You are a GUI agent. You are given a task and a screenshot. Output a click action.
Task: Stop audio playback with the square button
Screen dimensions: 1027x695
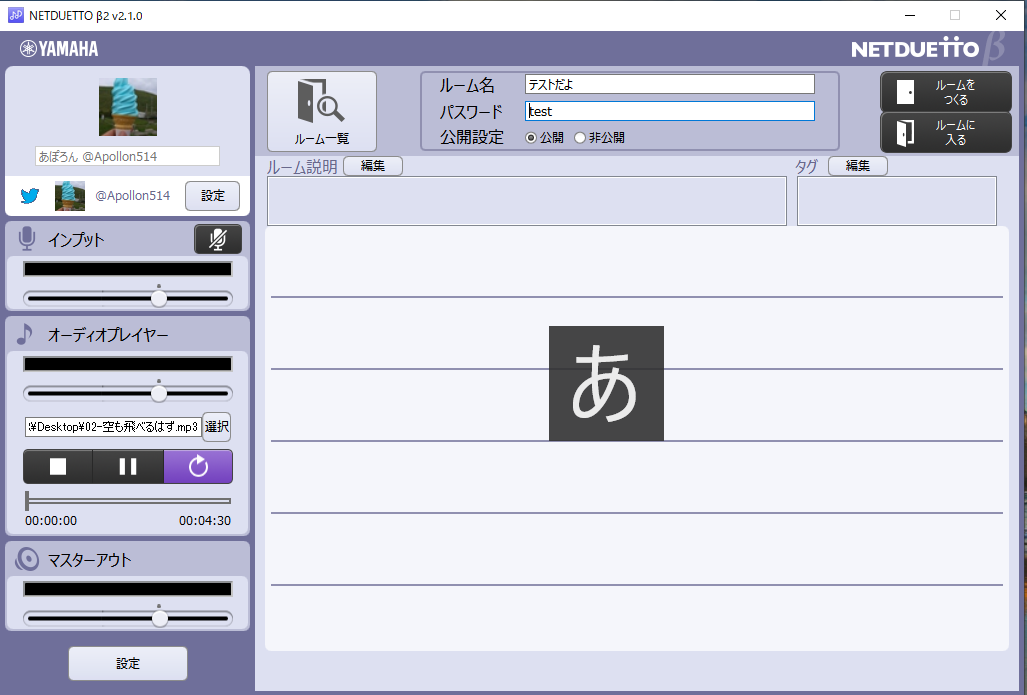click(x=58, y=466)
